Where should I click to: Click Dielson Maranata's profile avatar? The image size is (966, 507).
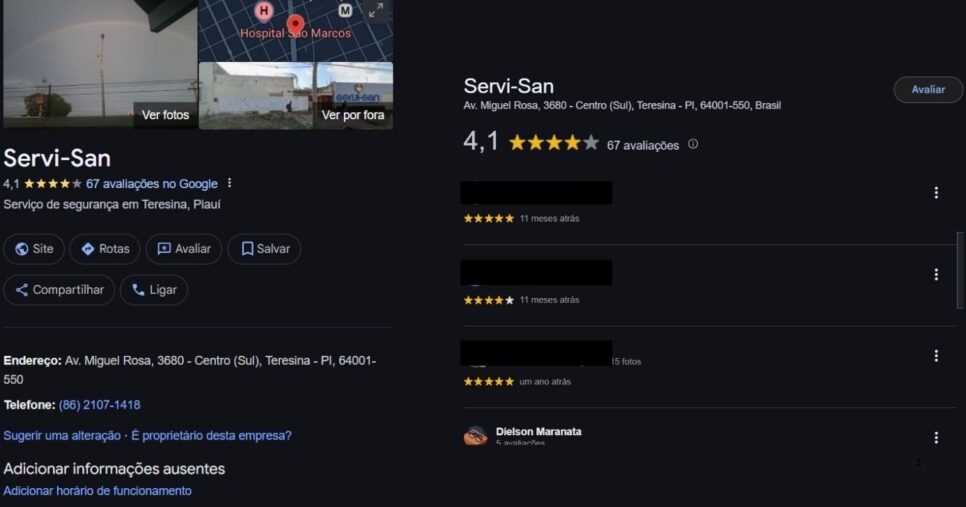[x=475, y=436]
